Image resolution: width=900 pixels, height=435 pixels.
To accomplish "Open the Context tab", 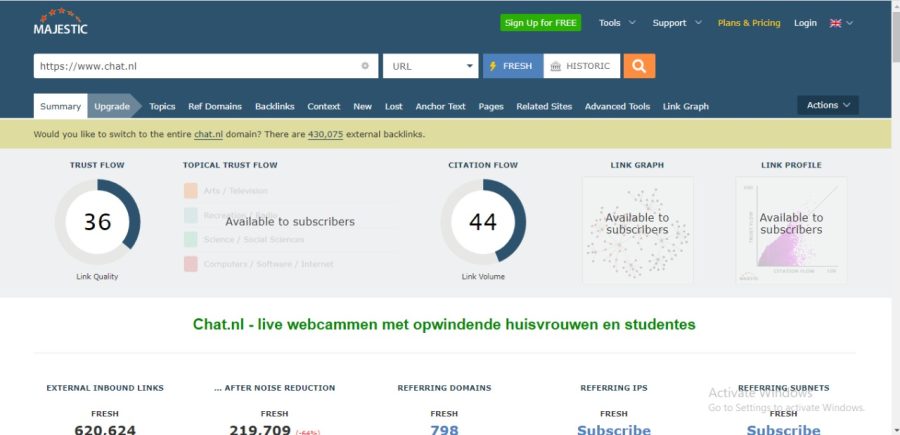I will pyautogui.click(x=324, y=106).
